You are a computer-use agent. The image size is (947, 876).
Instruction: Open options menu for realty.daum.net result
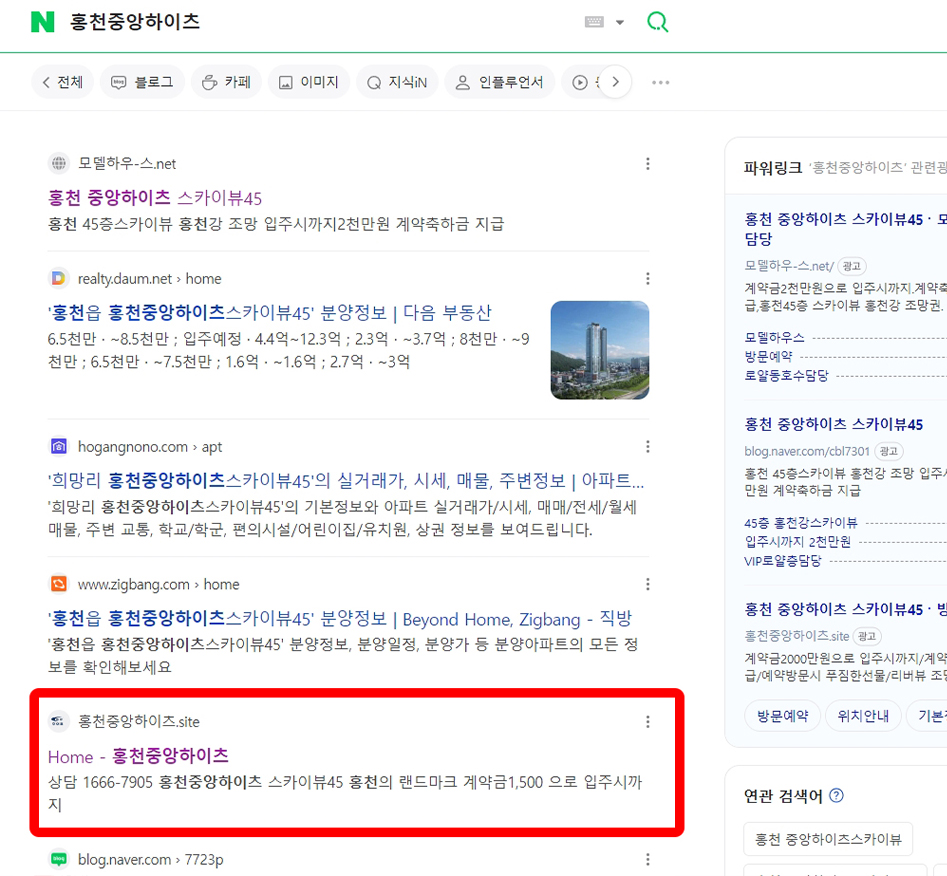[647, 279]
